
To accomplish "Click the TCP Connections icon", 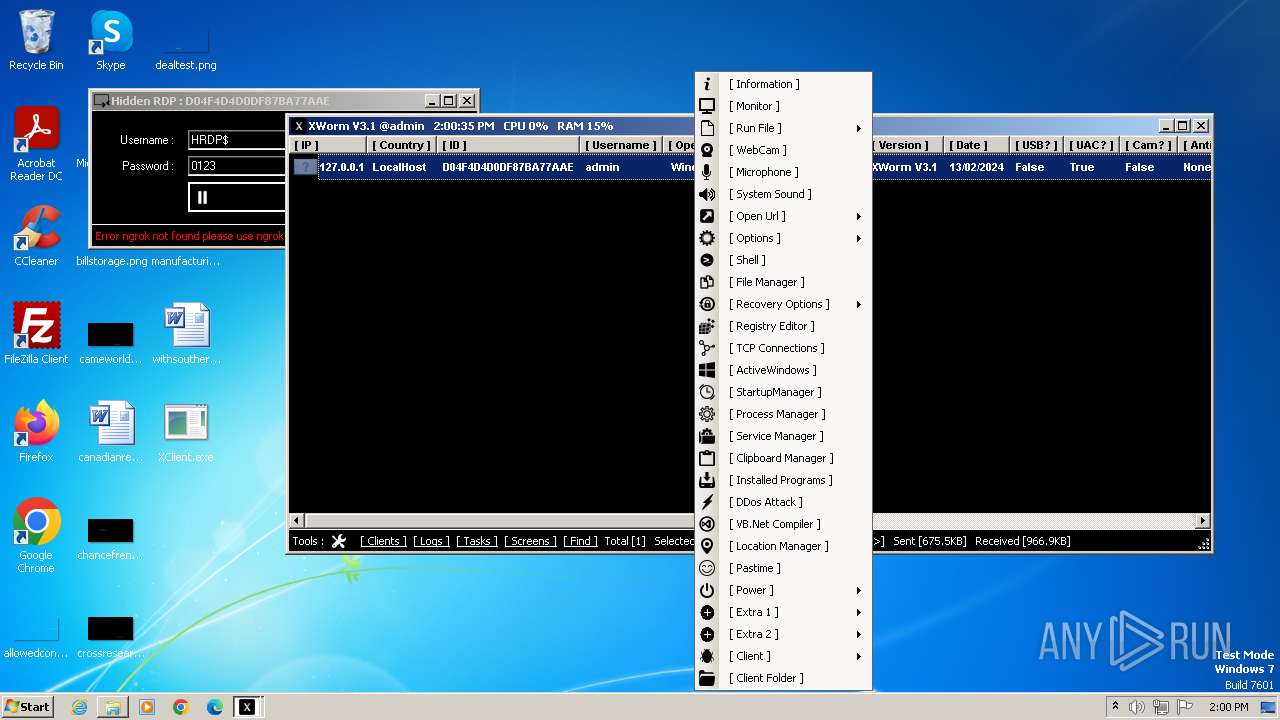I will point(707,348).
